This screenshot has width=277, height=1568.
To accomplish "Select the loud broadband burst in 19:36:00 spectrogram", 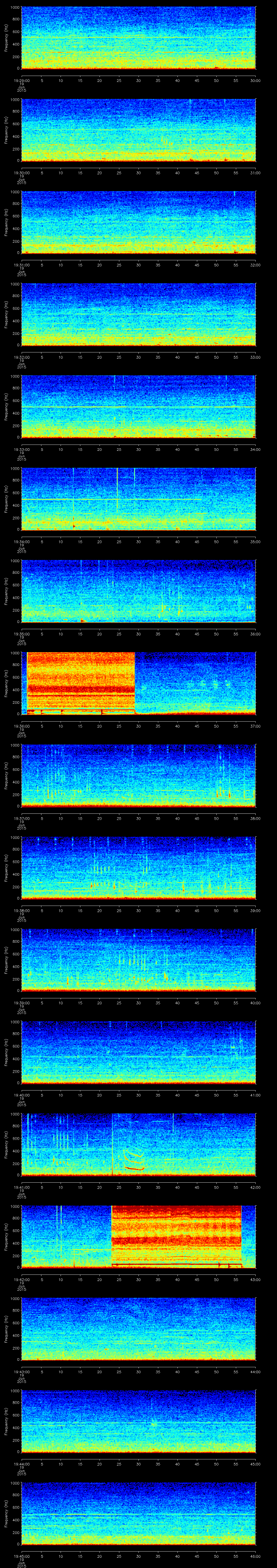I will tap(80, 683).
